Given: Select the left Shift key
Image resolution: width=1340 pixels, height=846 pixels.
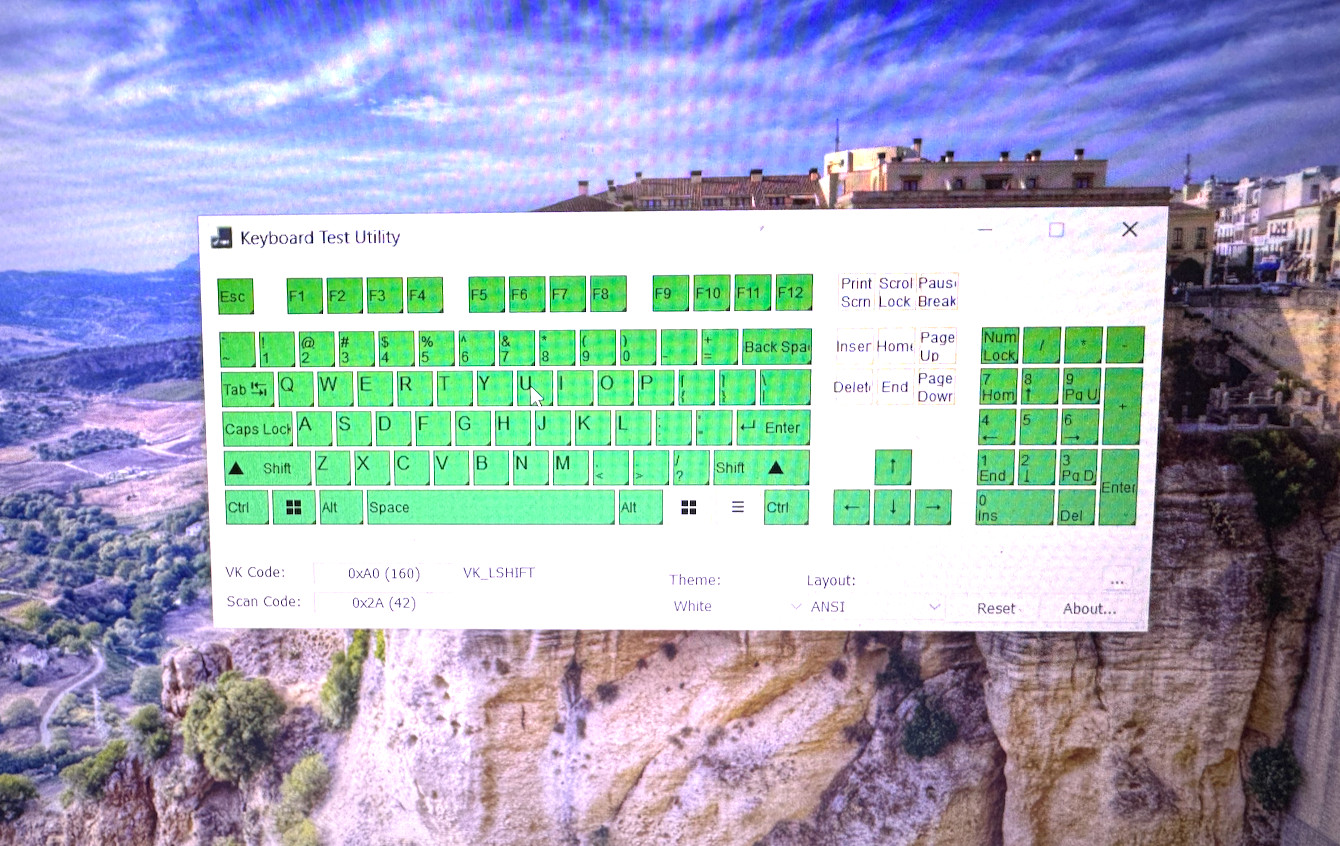Looking at the screenshot, I should point(267,468).
